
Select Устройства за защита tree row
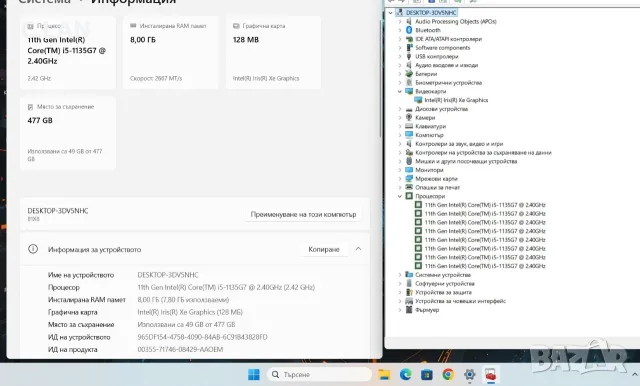(443, 292)
